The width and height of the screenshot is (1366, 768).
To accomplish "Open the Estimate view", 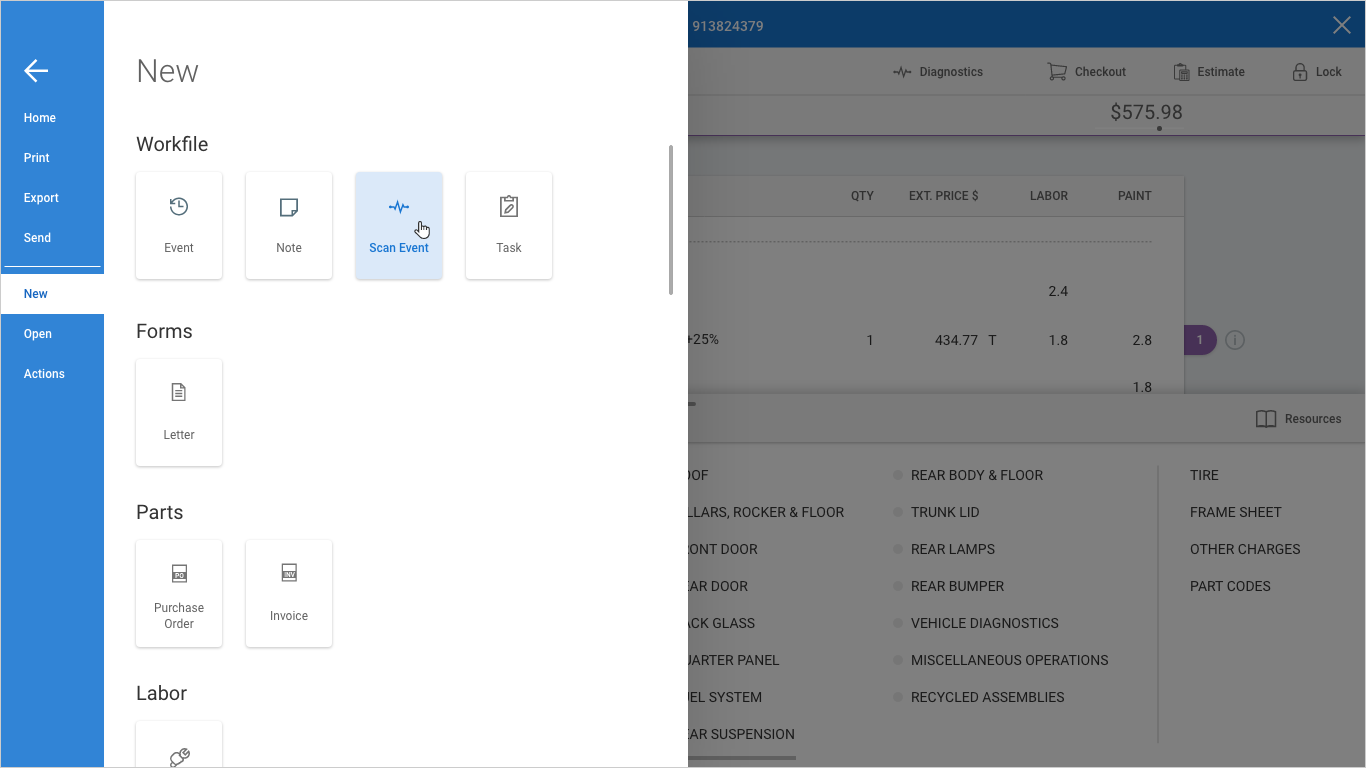I will click(1208, 72).
